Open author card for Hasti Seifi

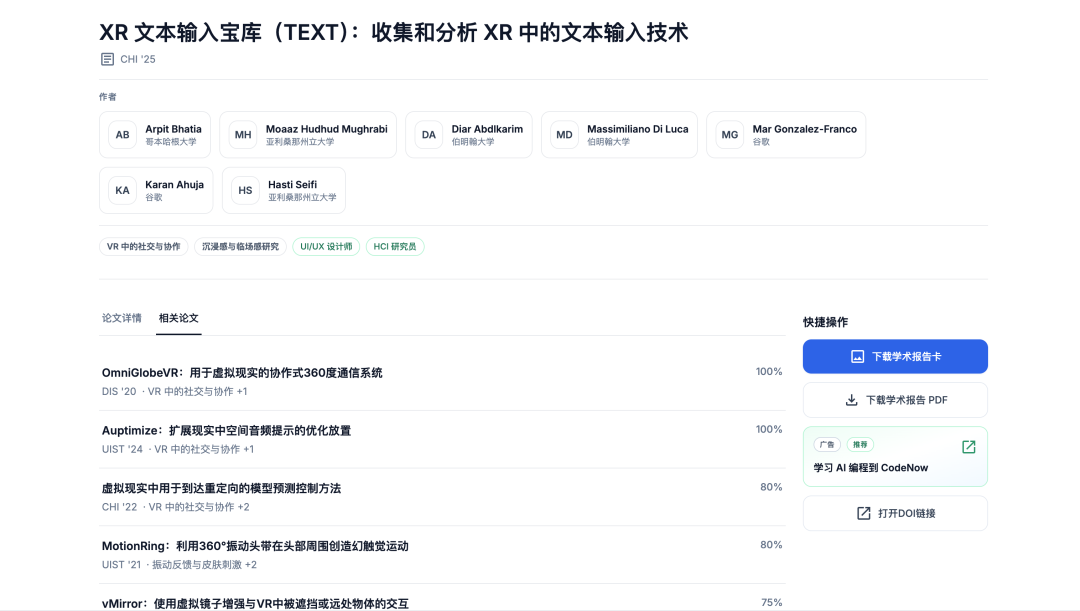point(283,190)
